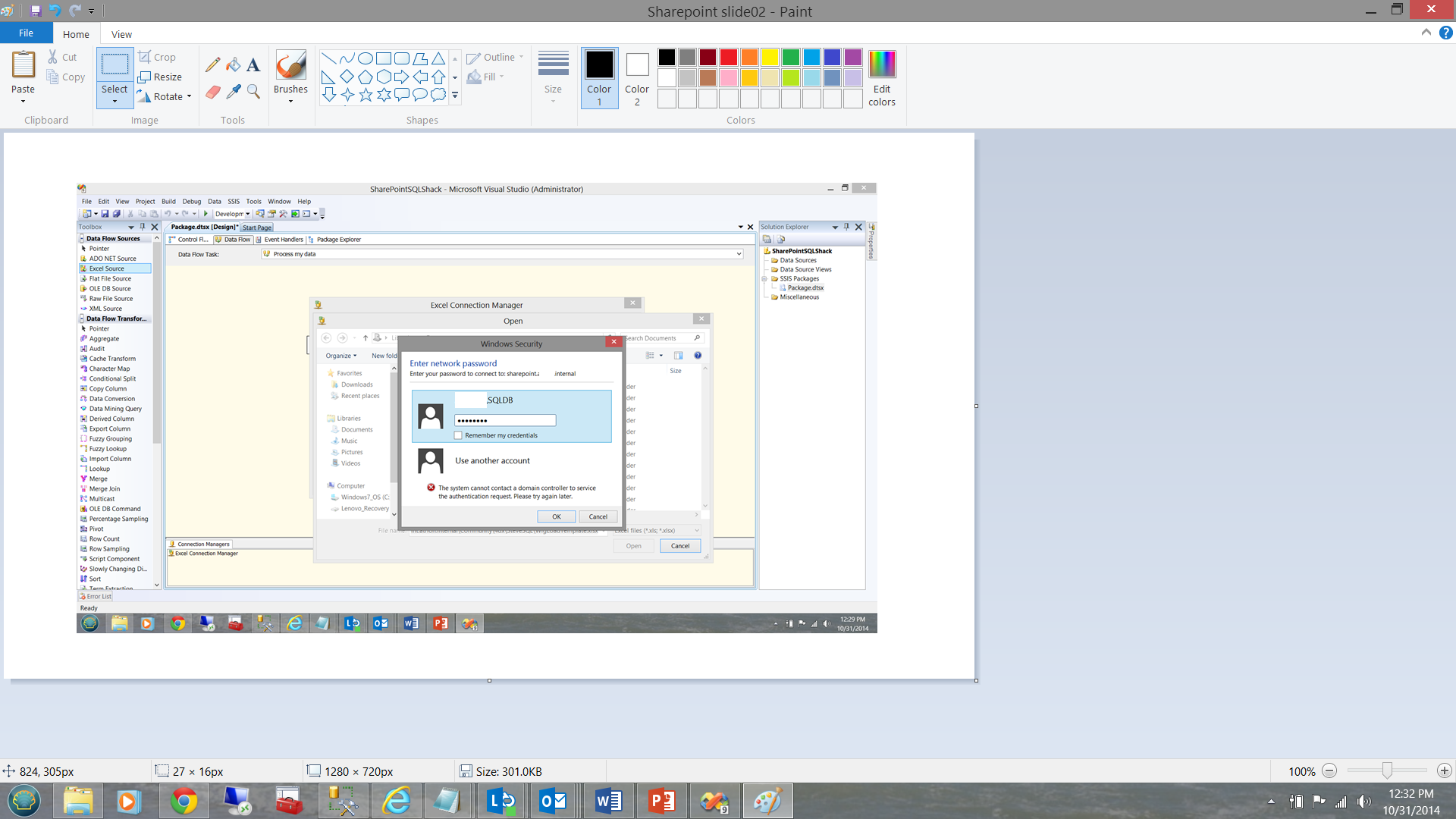Switch to the View tab

[x=121, y=34]
